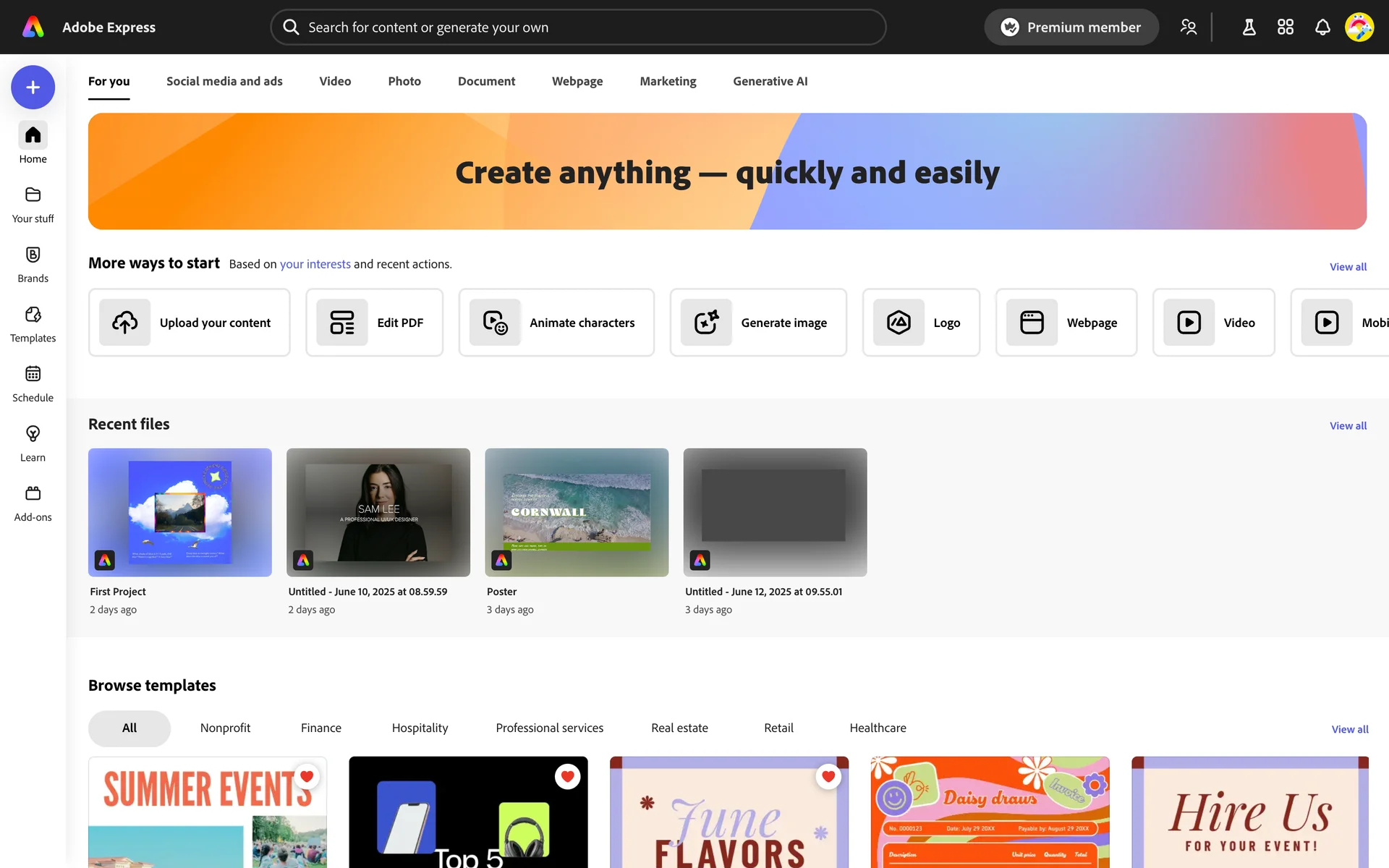This screenshot has width=1389, height=868.
Task: Open the apps grid icon
Action: [x=1286, y=27]
